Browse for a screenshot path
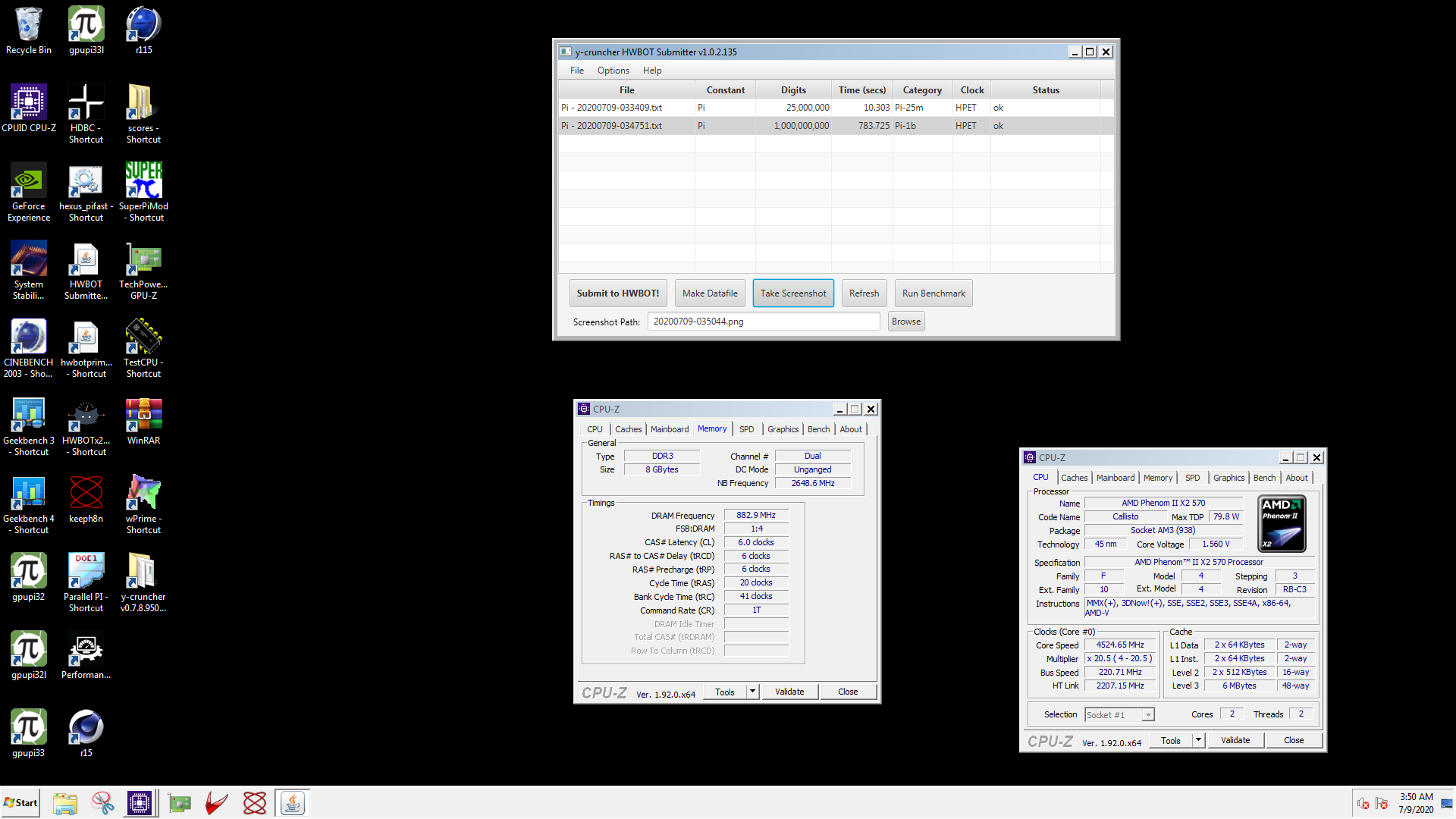1456x819 pixels. [x=906, y=322]
